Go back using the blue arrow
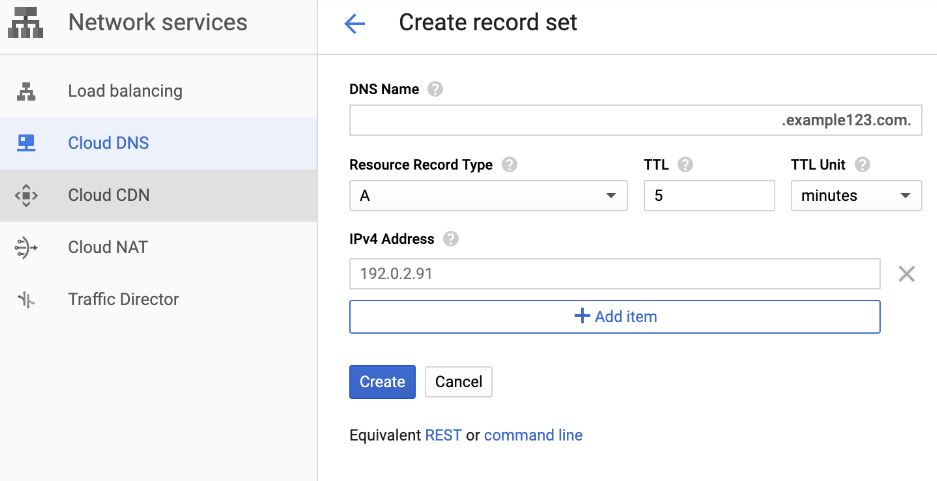 tap(354, 24)
